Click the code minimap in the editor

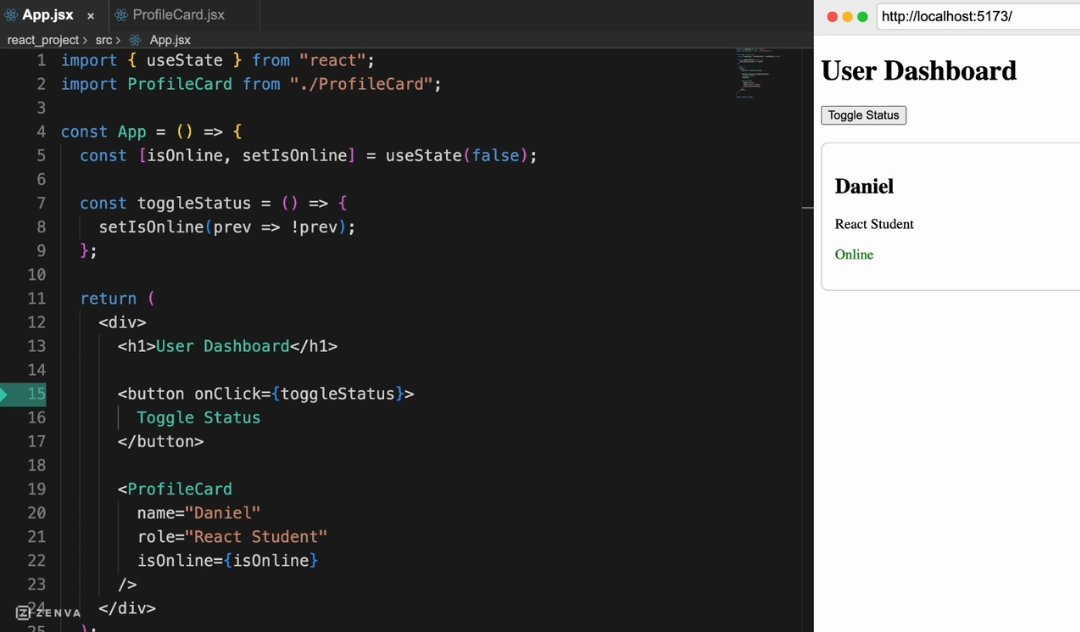point(758,73)
